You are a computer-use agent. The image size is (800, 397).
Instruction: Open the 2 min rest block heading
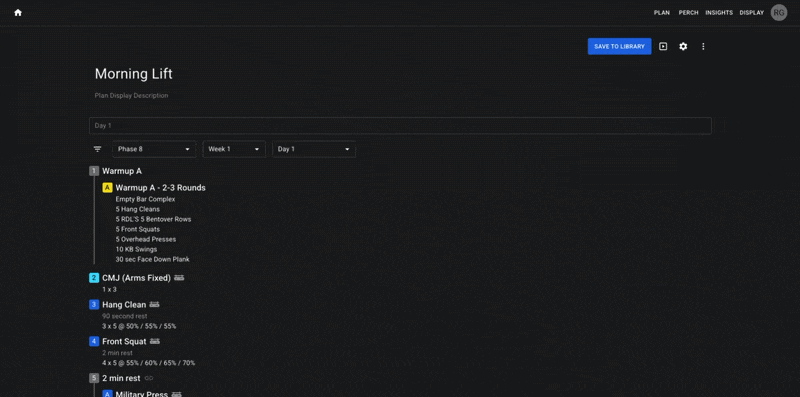pos(121,378)
